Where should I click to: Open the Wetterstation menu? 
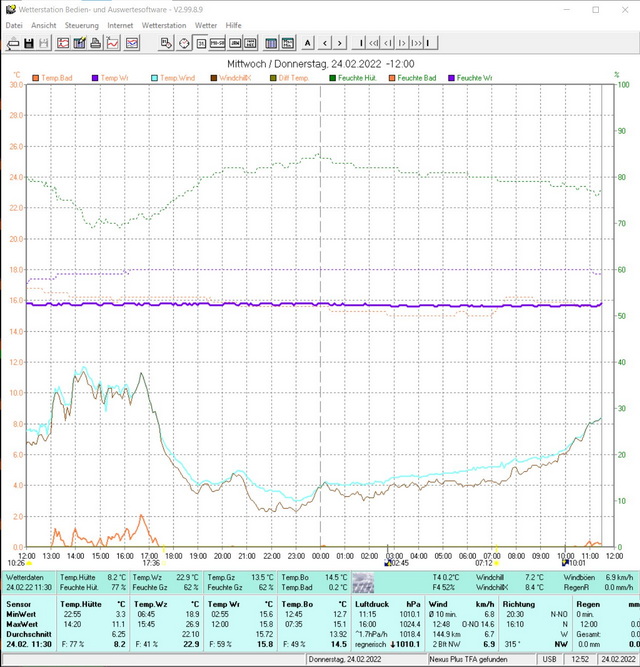pos(163,25)
